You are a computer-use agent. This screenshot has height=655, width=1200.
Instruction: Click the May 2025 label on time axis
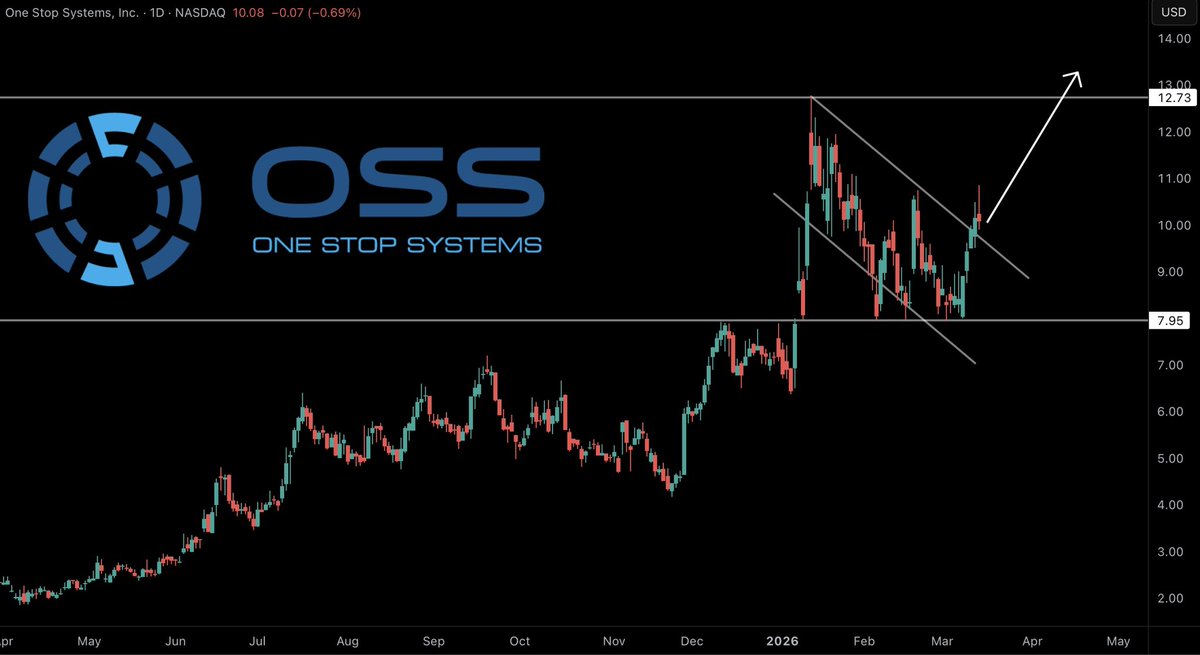click(89, 641)
